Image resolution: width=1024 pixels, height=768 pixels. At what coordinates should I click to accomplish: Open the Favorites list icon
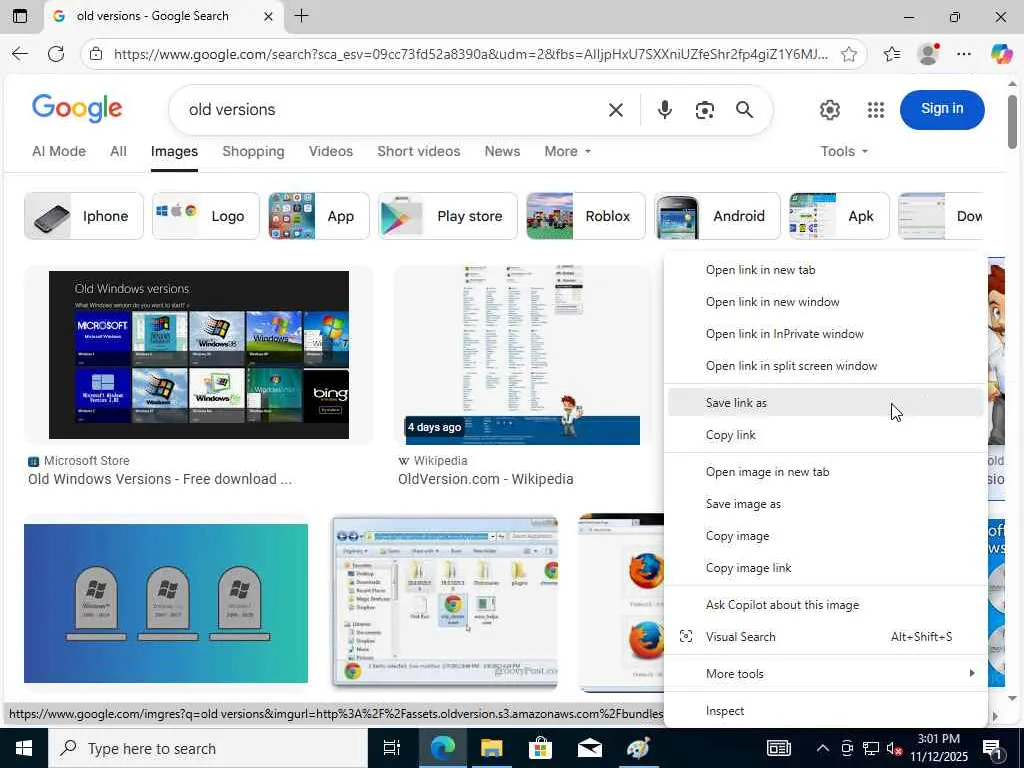click(x=892, y=54)
